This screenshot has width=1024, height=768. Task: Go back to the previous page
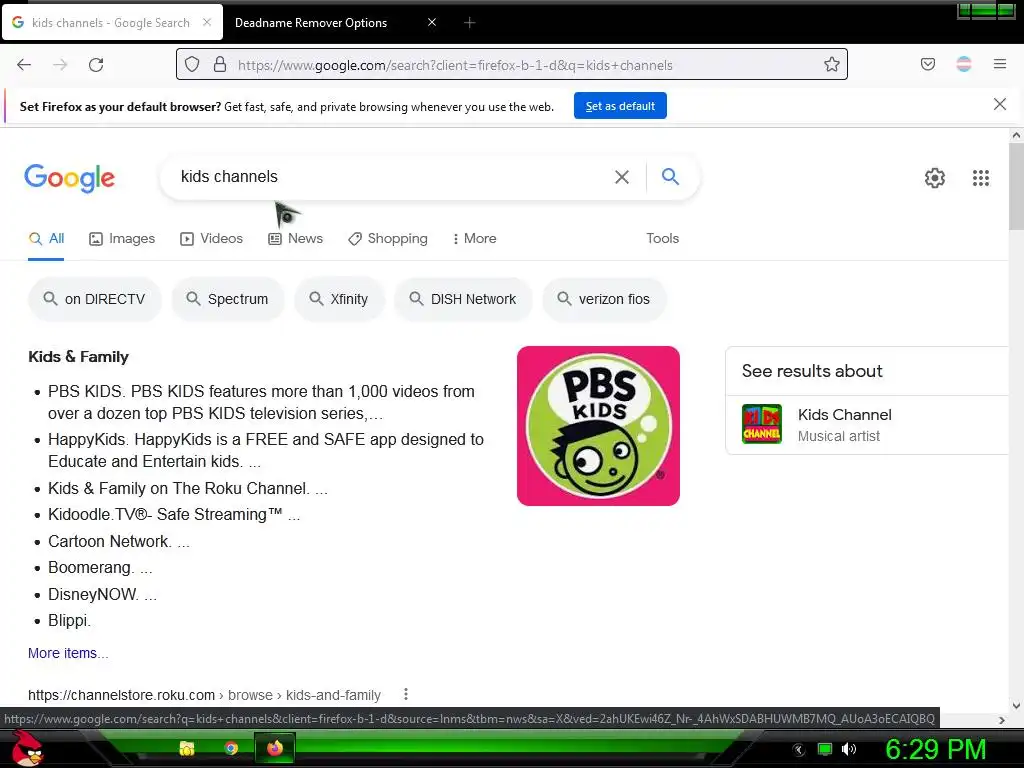pyautogui.click(x=24, y=65)
